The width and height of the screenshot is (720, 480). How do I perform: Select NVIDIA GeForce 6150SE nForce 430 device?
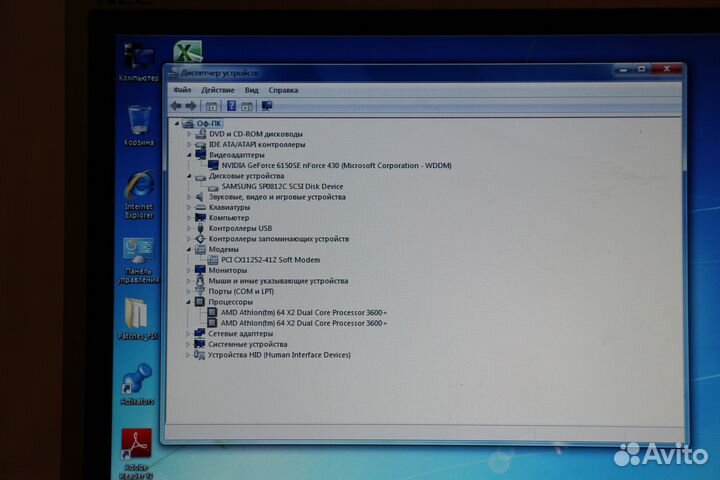tap(336, 165)
